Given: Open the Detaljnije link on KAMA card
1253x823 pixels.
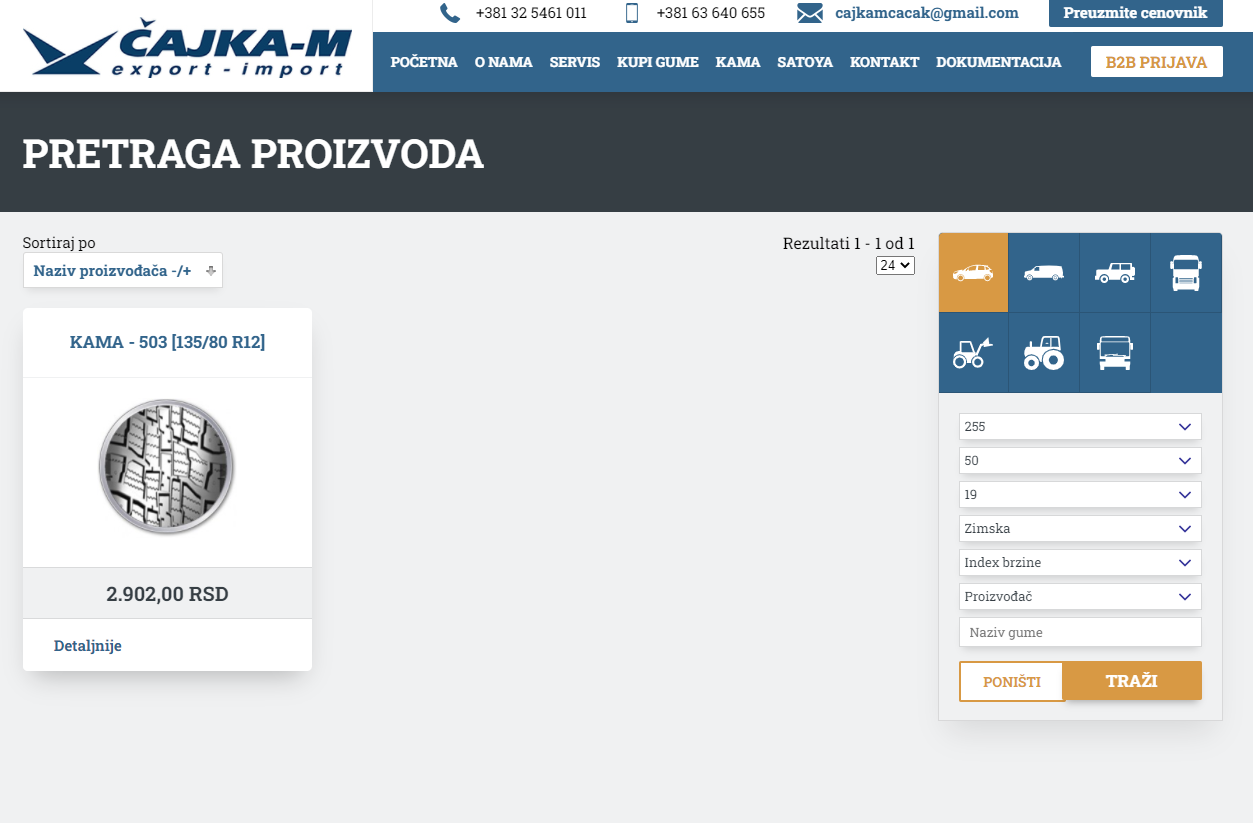Looking at the screenshot, I should pos(88,646).
